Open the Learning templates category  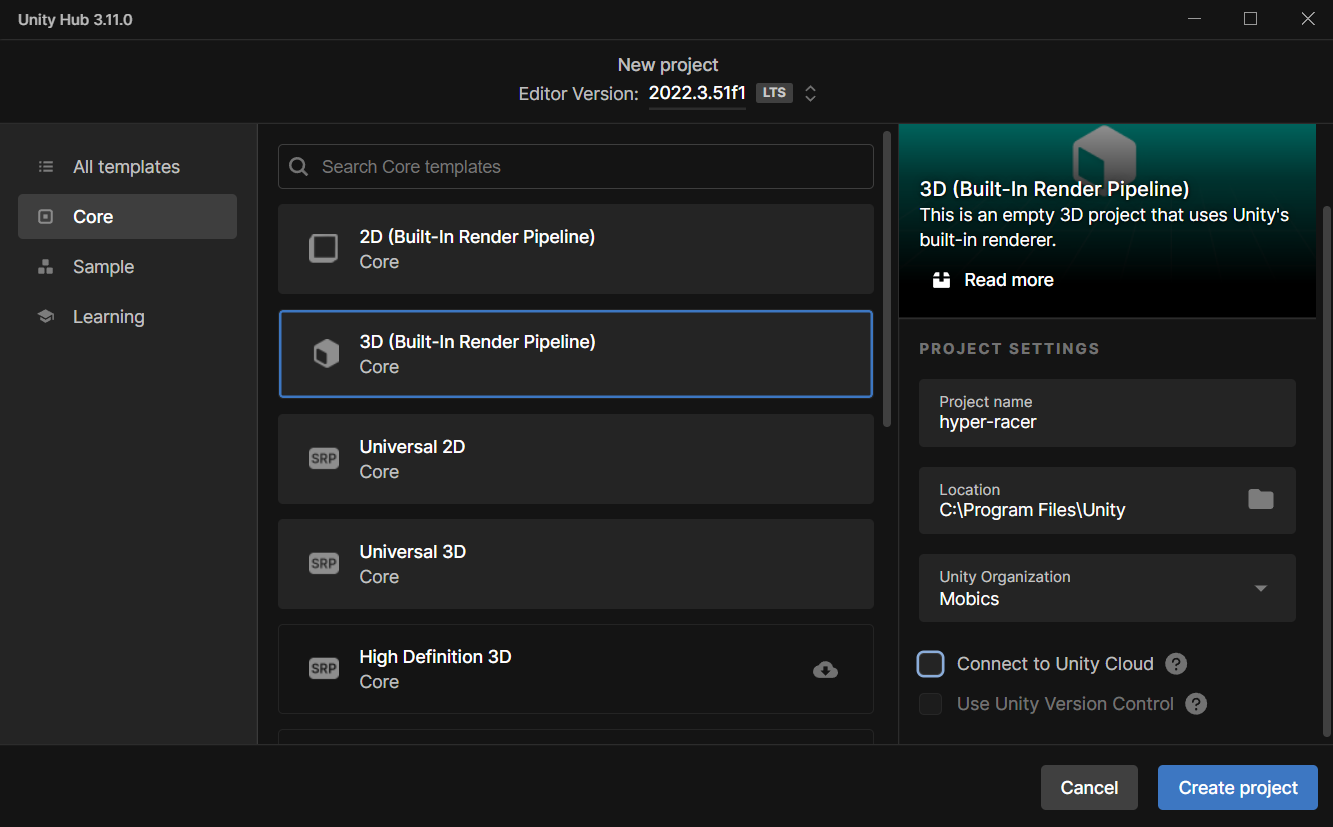127,317
